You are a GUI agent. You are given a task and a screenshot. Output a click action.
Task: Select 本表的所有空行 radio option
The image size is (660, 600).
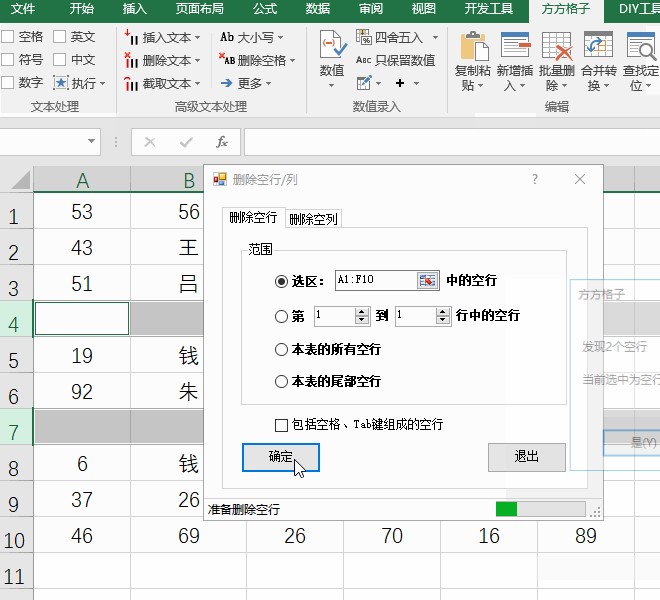(x=281, y=349)
